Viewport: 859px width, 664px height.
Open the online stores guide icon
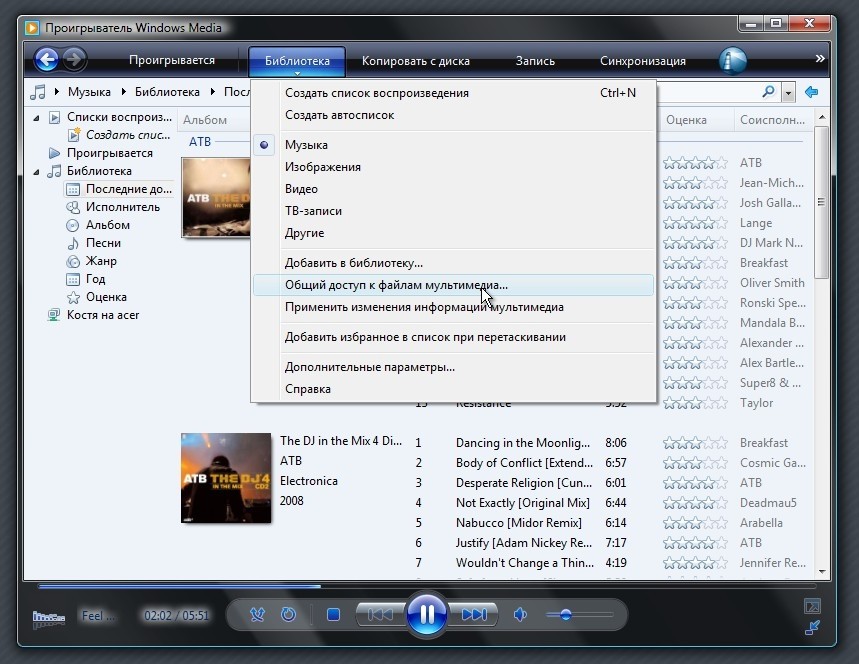click(x=732, y=60)
